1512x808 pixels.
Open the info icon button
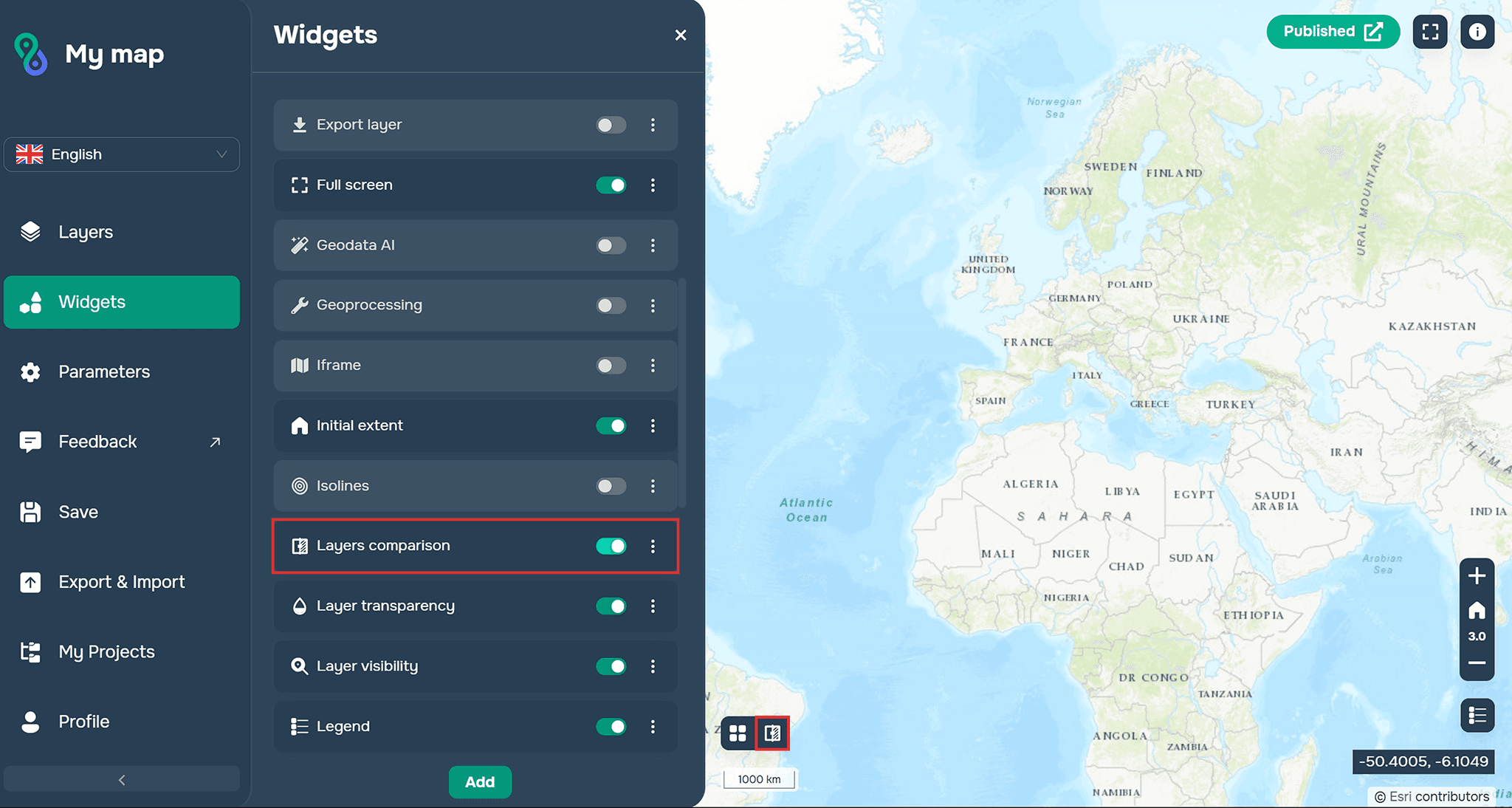coord(1477,32)
